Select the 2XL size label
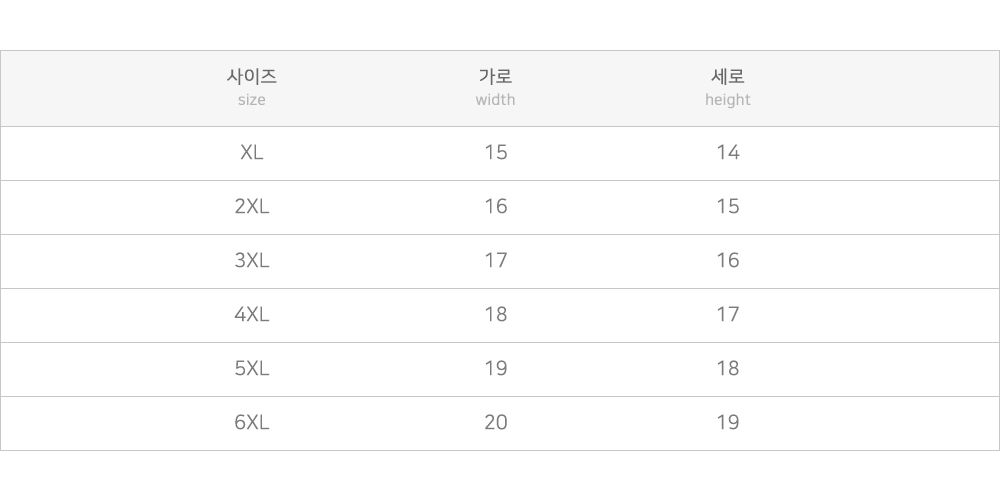 click(252, 207)
